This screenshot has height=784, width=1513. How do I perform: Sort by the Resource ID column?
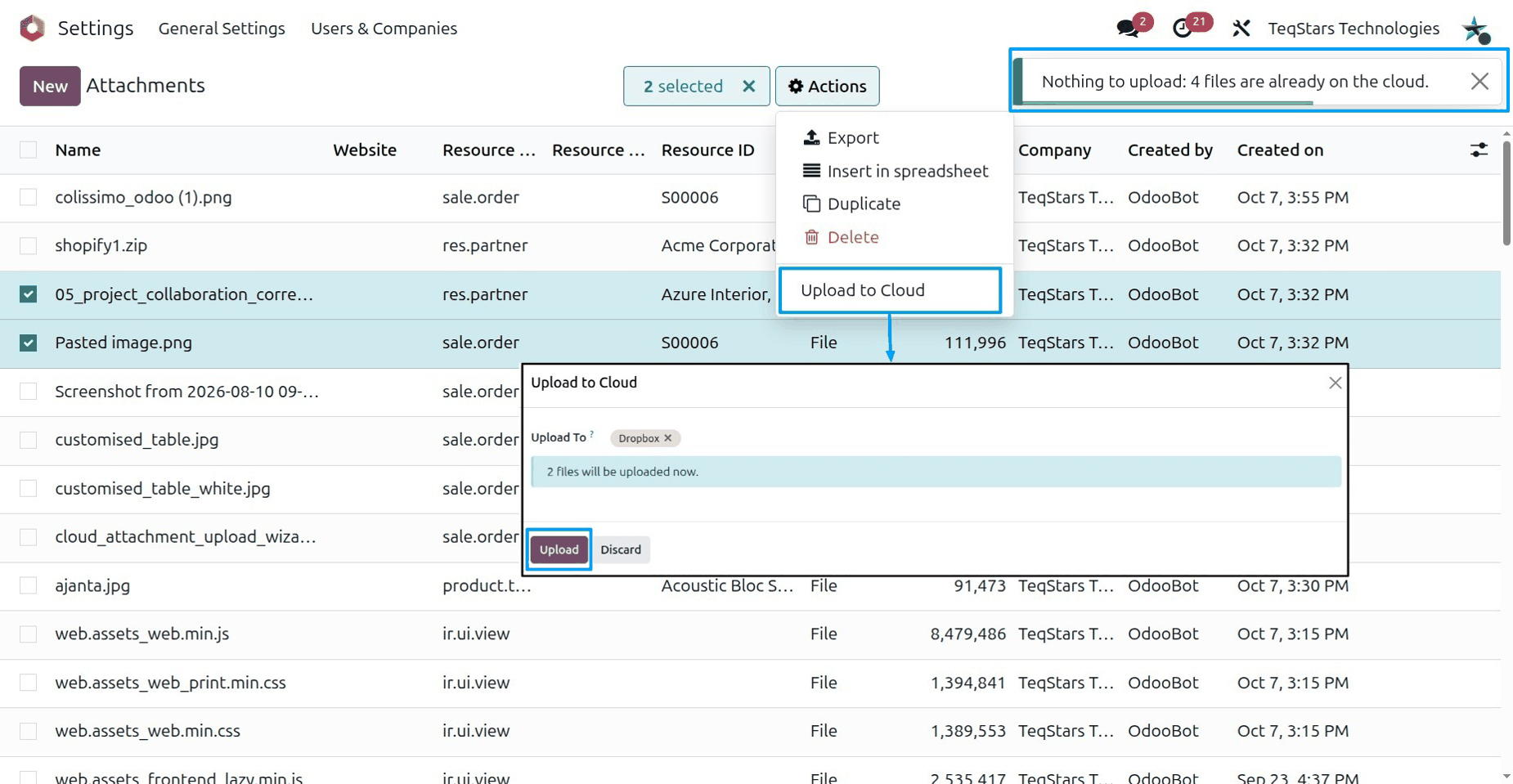point(707,150)
